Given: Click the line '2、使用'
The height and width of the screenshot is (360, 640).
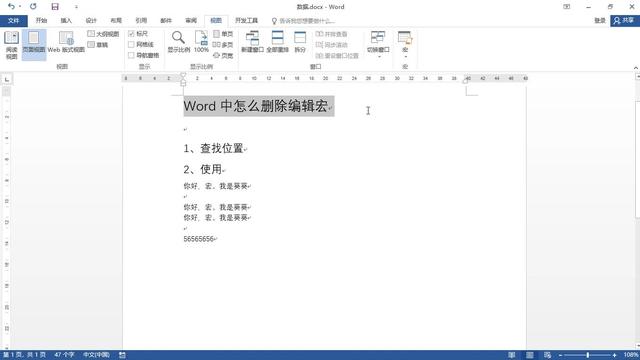Looking at the screenshot, I should pyautogui.click(x=202, y=169).
